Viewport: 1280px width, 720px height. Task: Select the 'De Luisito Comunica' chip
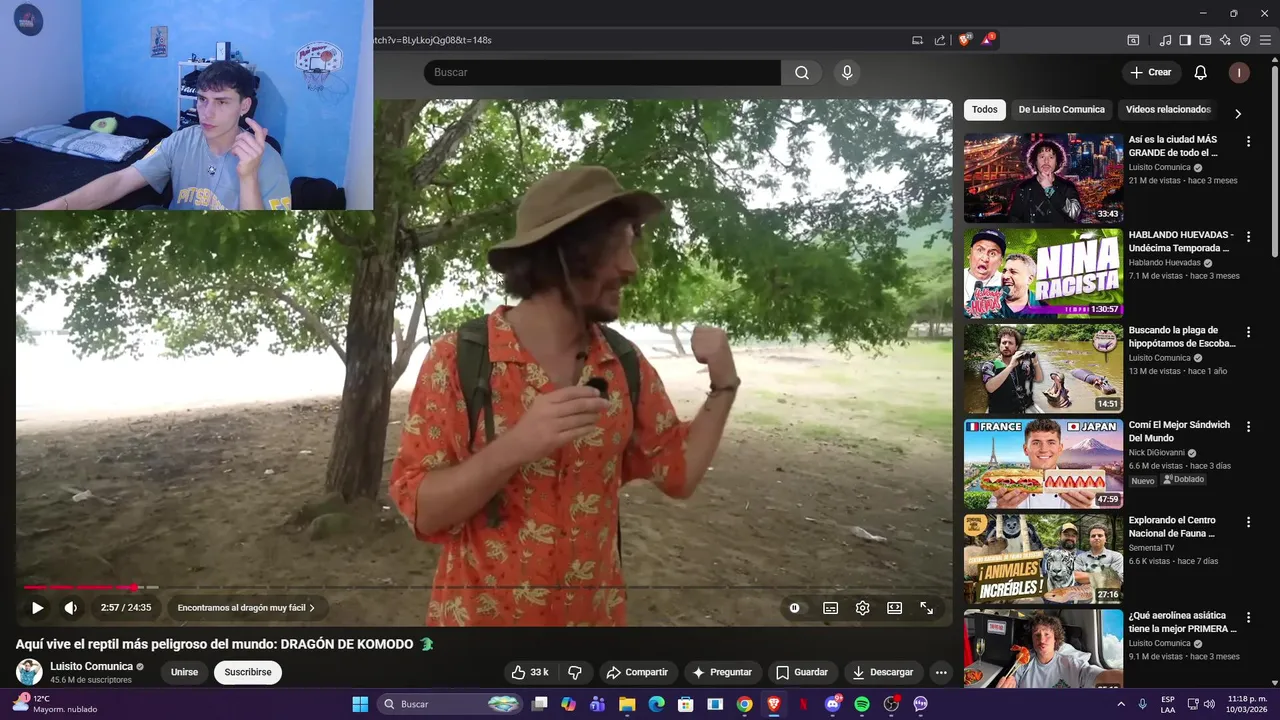(1061, 109)
